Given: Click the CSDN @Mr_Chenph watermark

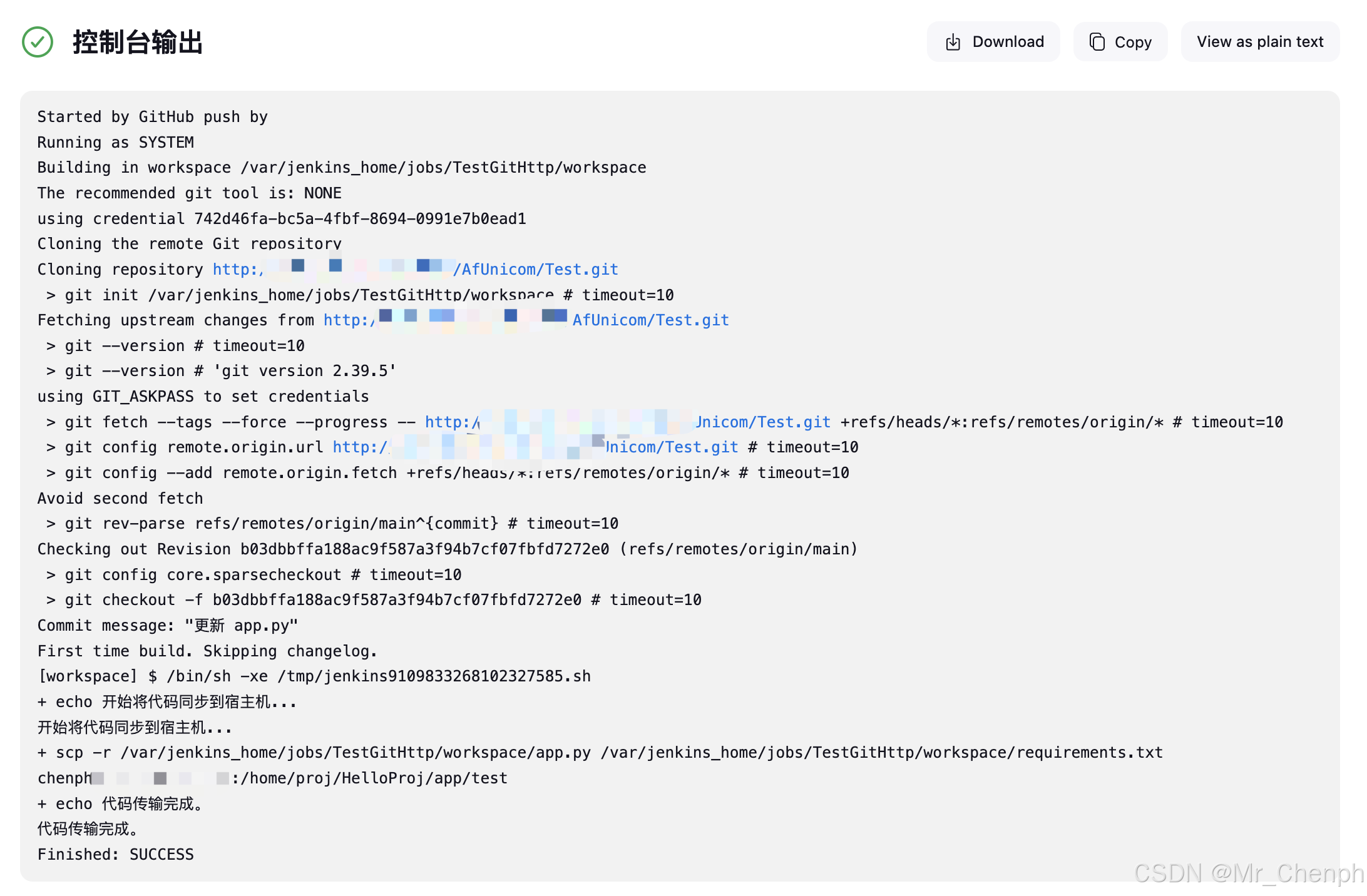Looking at the screenshot, I should (x=1247, y=873).
